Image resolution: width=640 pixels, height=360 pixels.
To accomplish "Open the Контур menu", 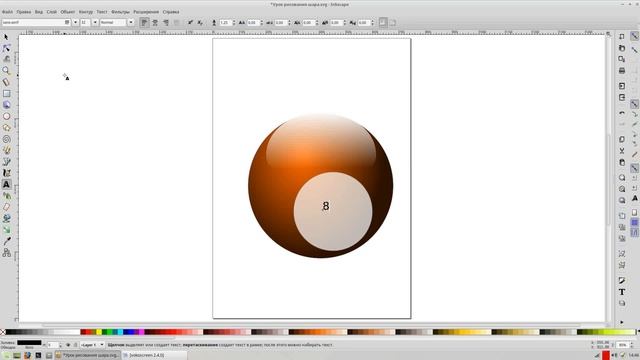I will coord(86,12).
